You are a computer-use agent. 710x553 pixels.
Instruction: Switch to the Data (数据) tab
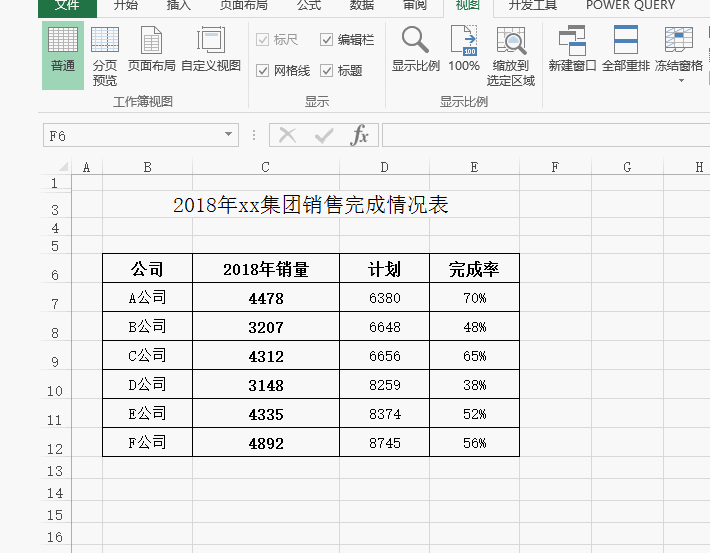(362, 5)
